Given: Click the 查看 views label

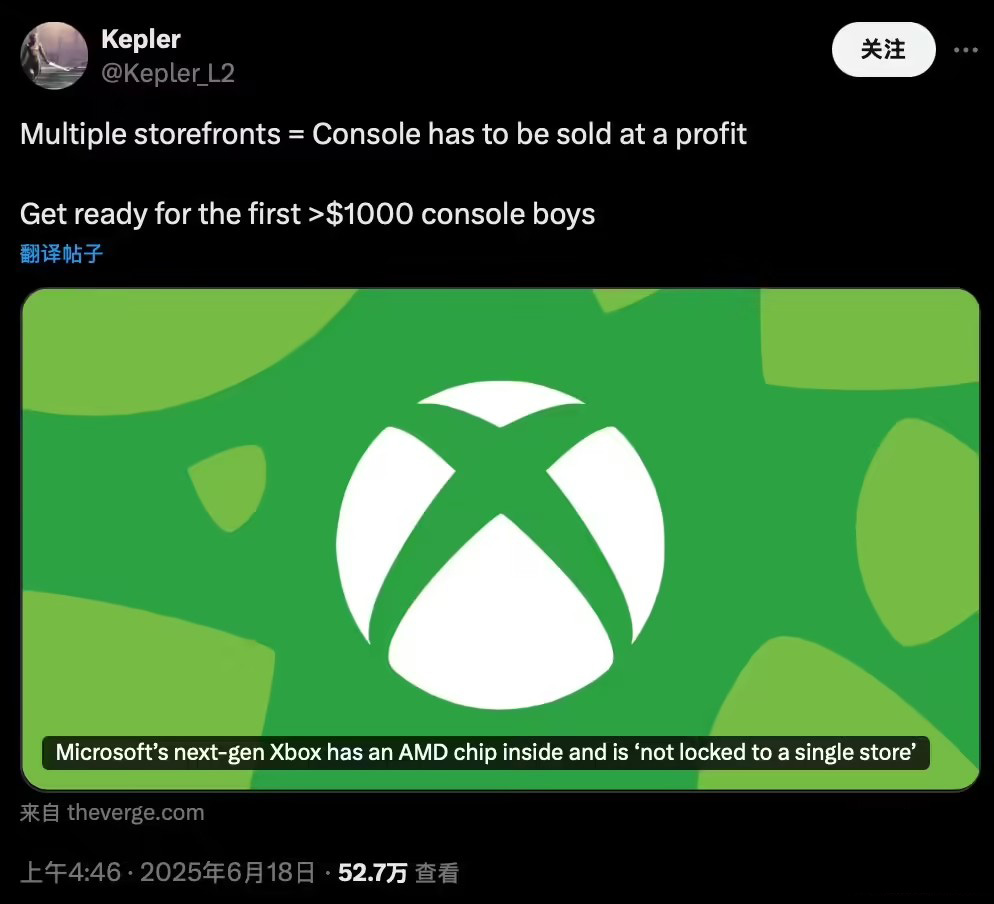Looking at the screenshot, I should [437, 873].
